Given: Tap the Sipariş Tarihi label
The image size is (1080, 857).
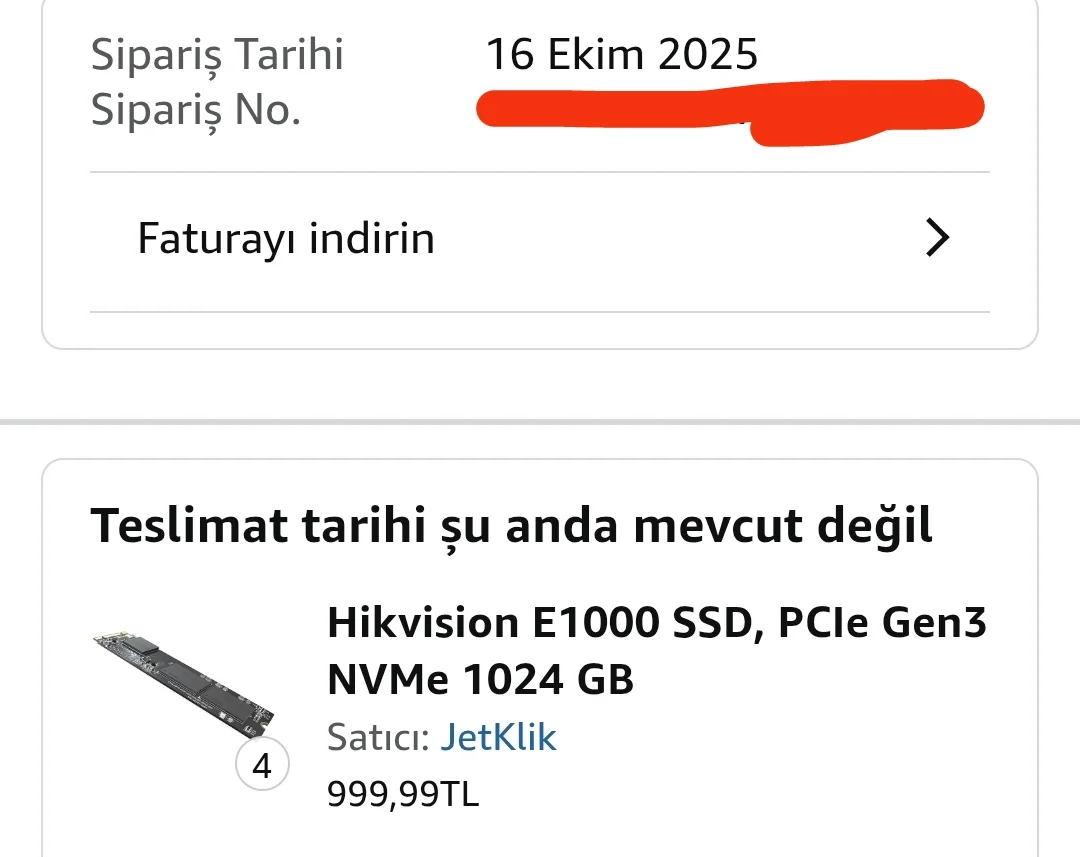Looking at the screenshot, I should pyautogui.click(x=217, y=54).
